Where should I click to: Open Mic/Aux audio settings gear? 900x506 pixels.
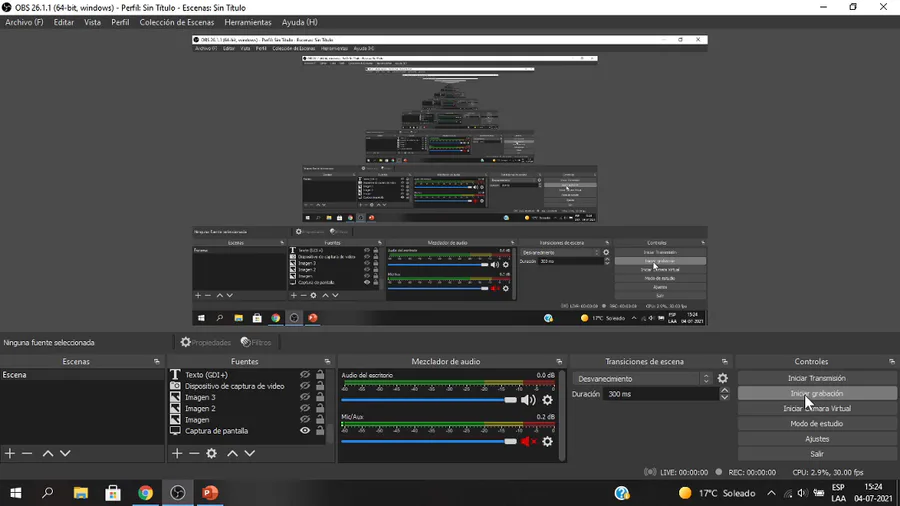(x=548, y=441)
